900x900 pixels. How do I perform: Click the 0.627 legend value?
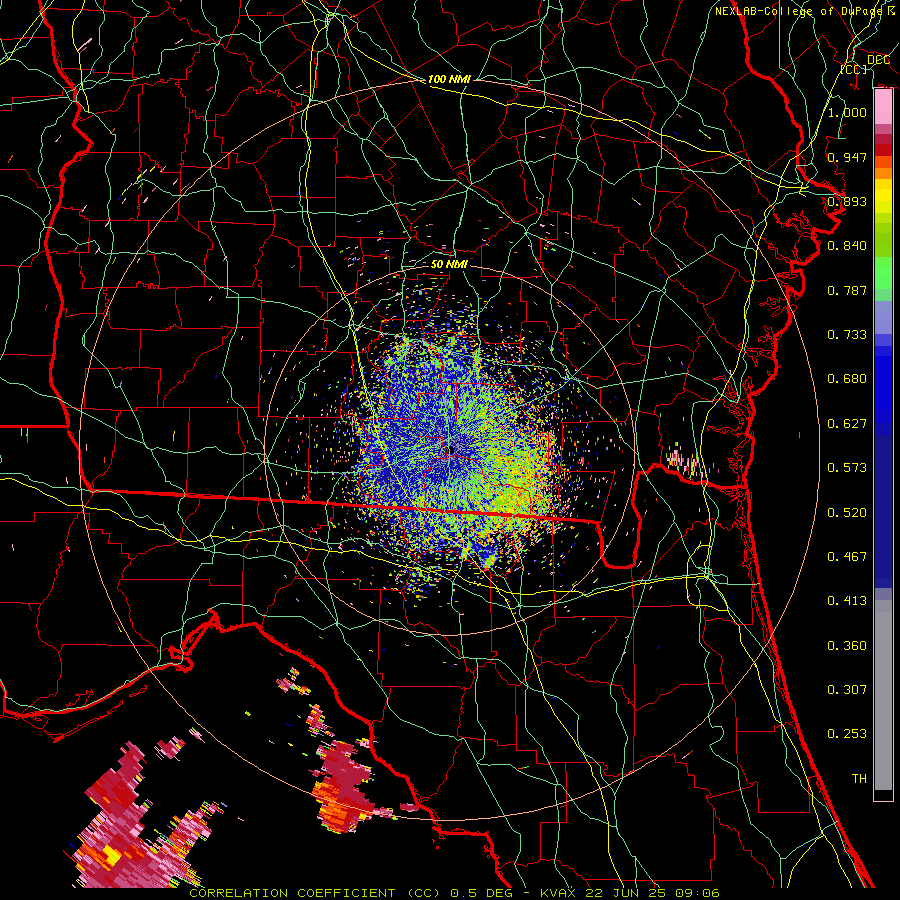[847, 424]
